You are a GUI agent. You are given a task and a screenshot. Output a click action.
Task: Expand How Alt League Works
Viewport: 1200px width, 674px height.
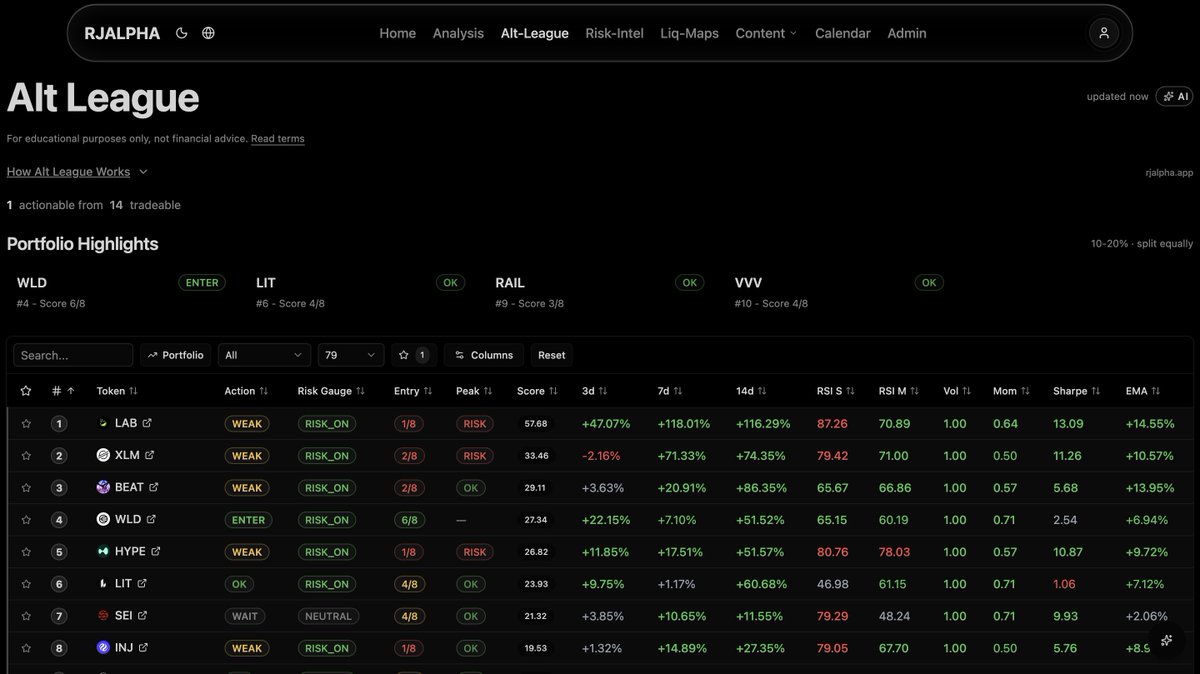(77, 172)
